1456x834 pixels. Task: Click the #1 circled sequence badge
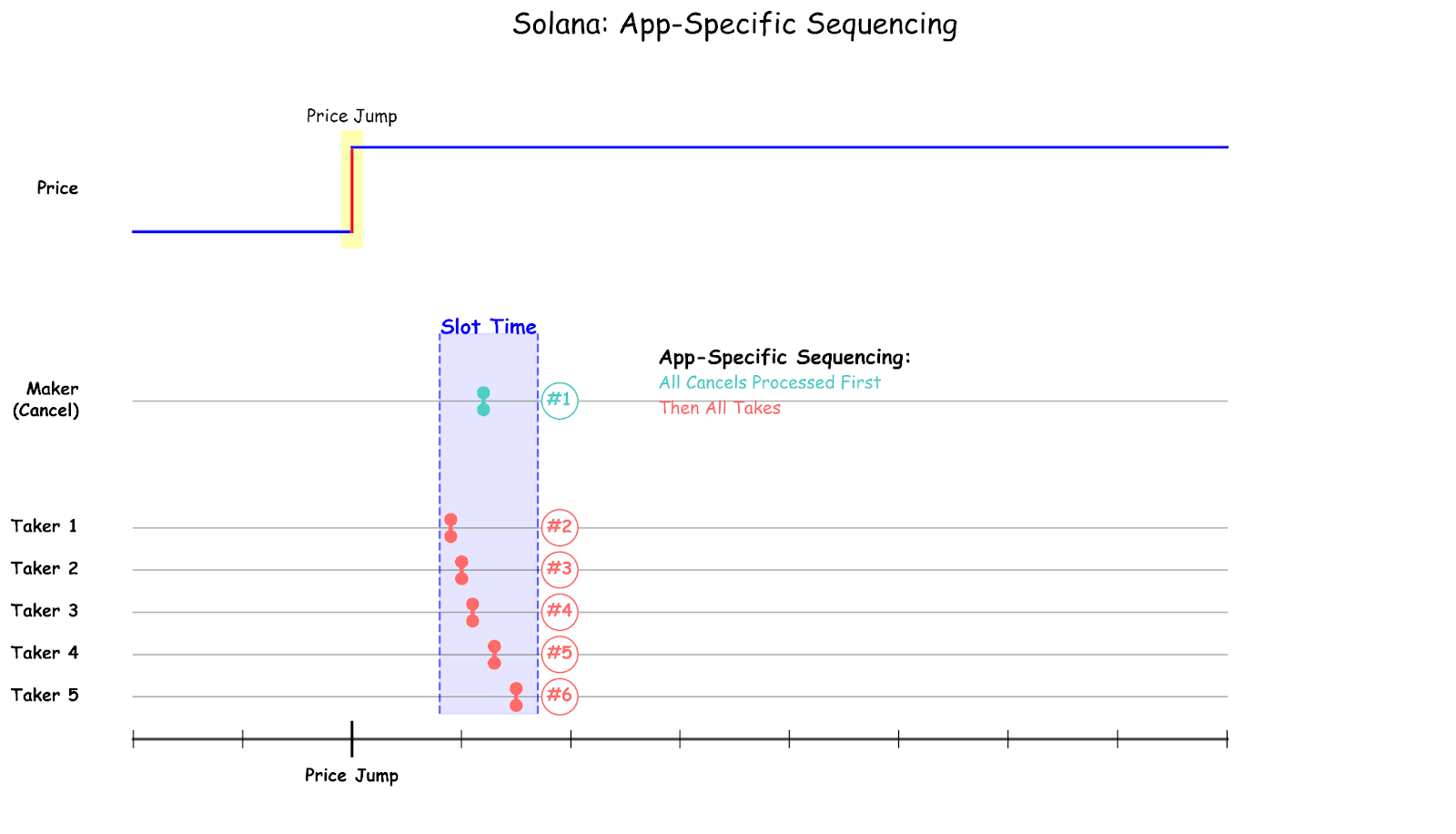click(x=560, y=401)
